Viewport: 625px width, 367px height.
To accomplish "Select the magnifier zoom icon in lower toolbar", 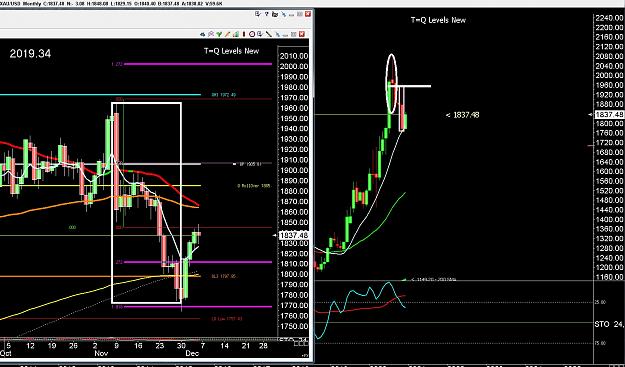I will click(211, 34).
